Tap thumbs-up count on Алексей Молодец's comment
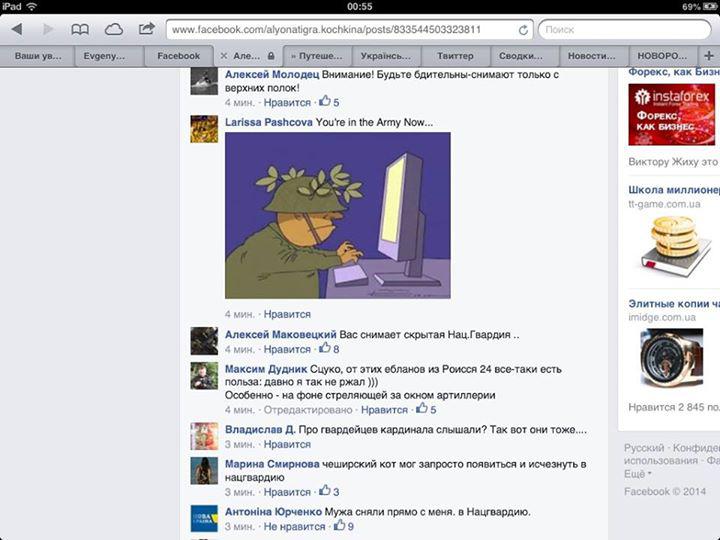This screenshot has height=540, width=720. click(329, 101)
